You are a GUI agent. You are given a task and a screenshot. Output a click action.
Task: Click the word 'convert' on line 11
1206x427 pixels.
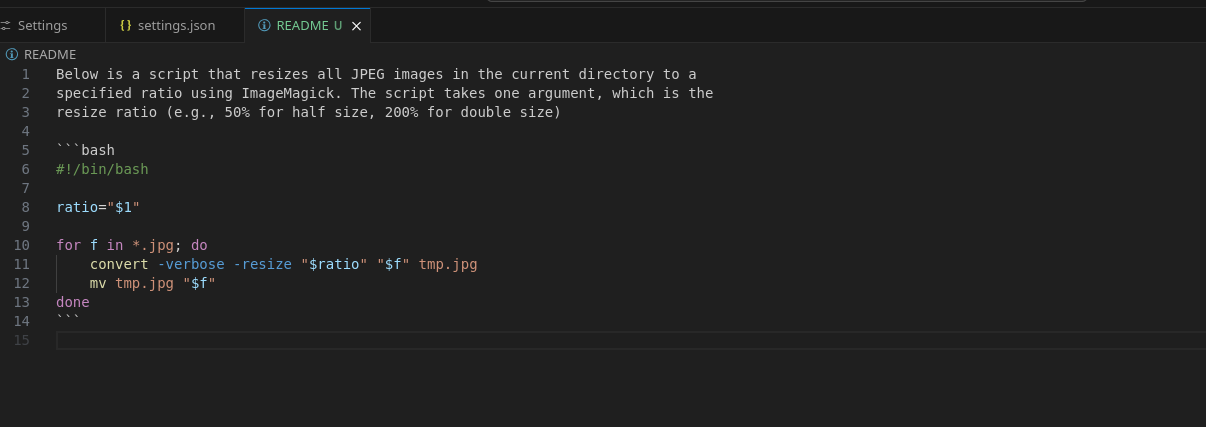pos(119,264)
